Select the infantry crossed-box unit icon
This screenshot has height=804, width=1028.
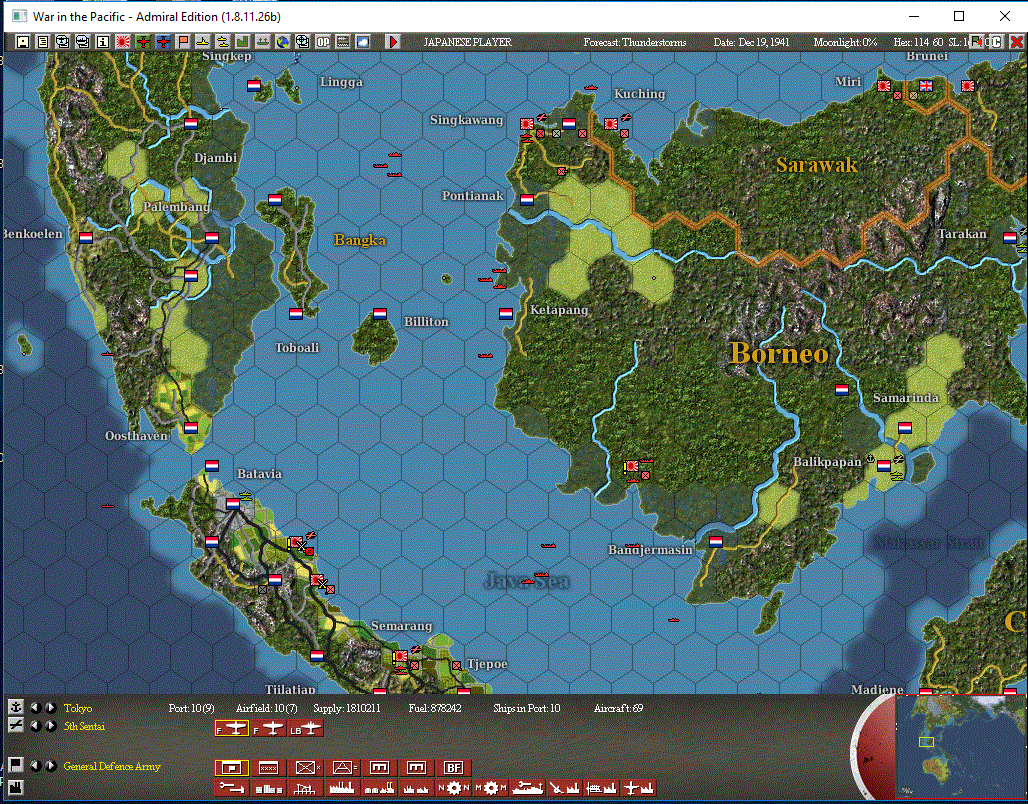click(x=306, y=768)
